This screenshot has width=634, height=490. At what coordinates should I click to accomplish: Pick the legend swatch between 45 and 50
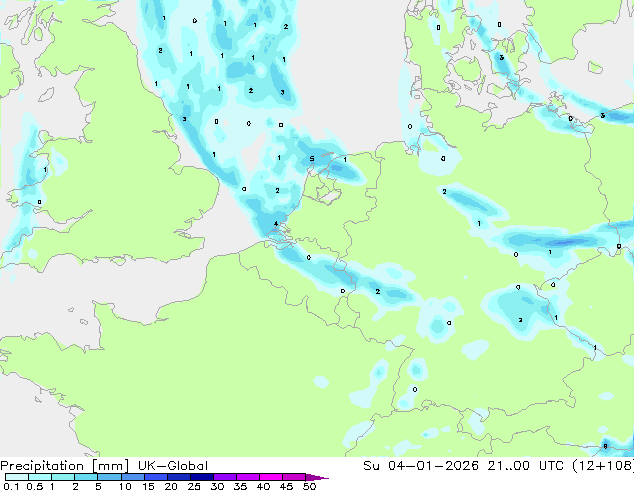click(x=294, y=477)
